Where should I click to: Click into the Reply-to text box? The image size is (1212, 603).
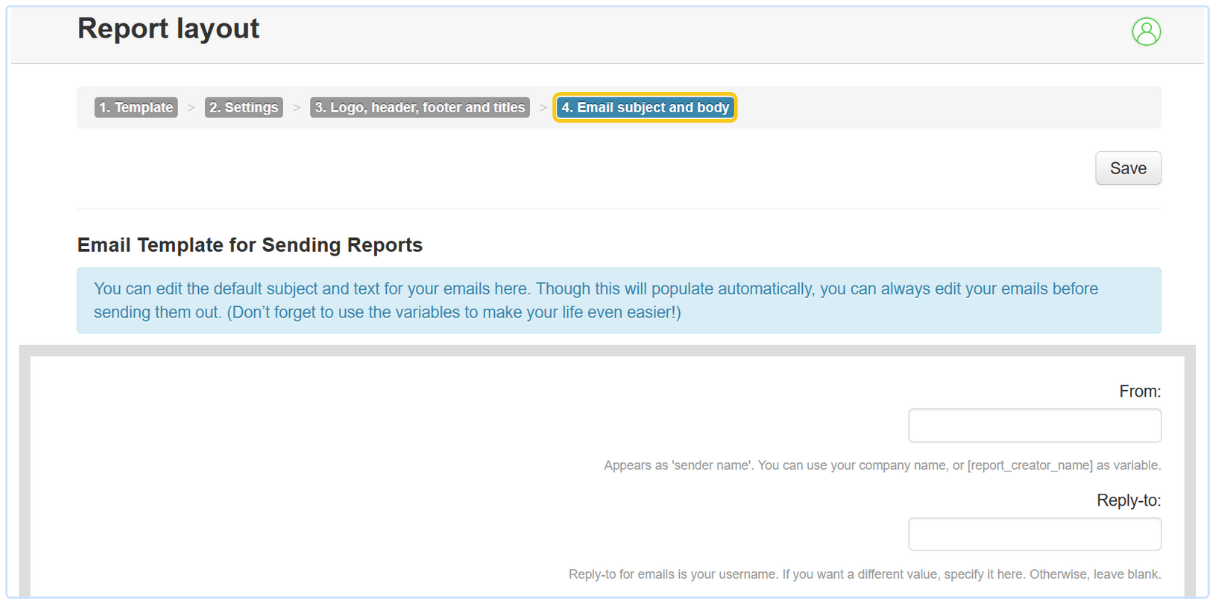pyautogui.click(x=1034, y=534)
